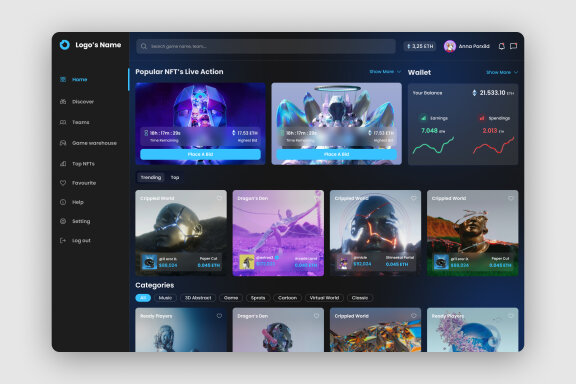Select the Music category chip
This screenshot has height=384, width=576.
click(165, 298)
